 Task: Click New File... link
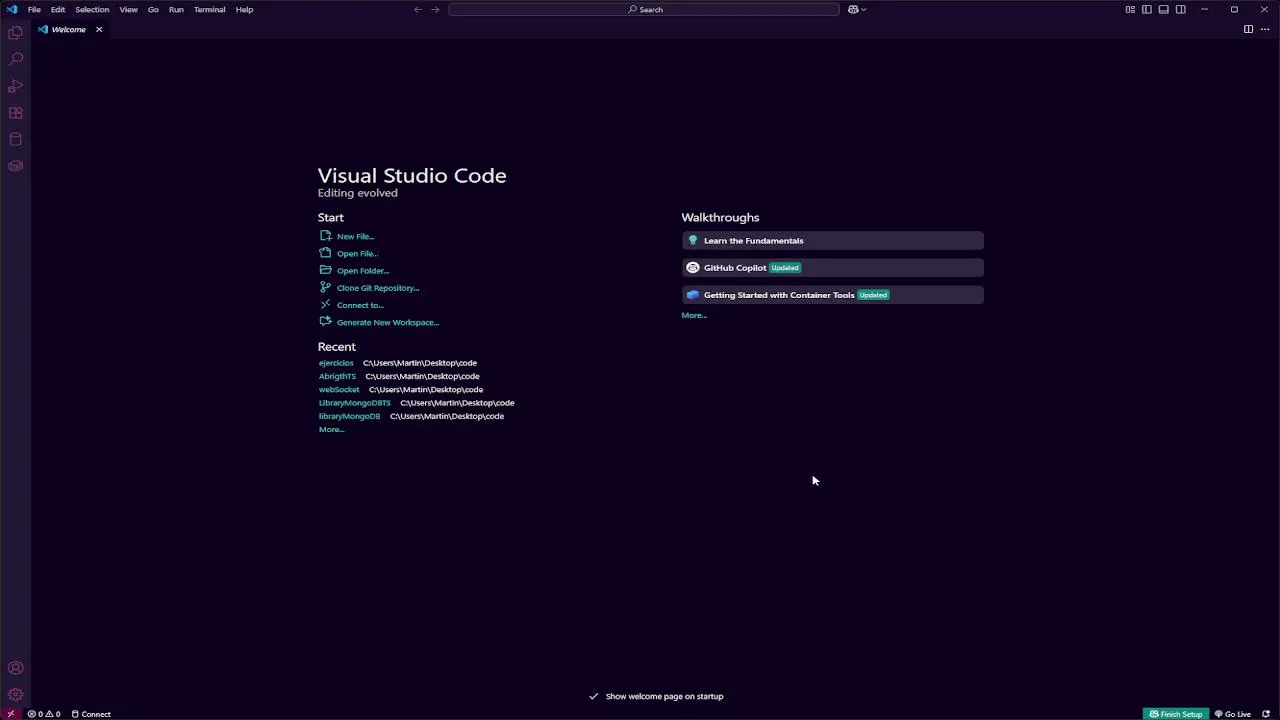[355, 236]
